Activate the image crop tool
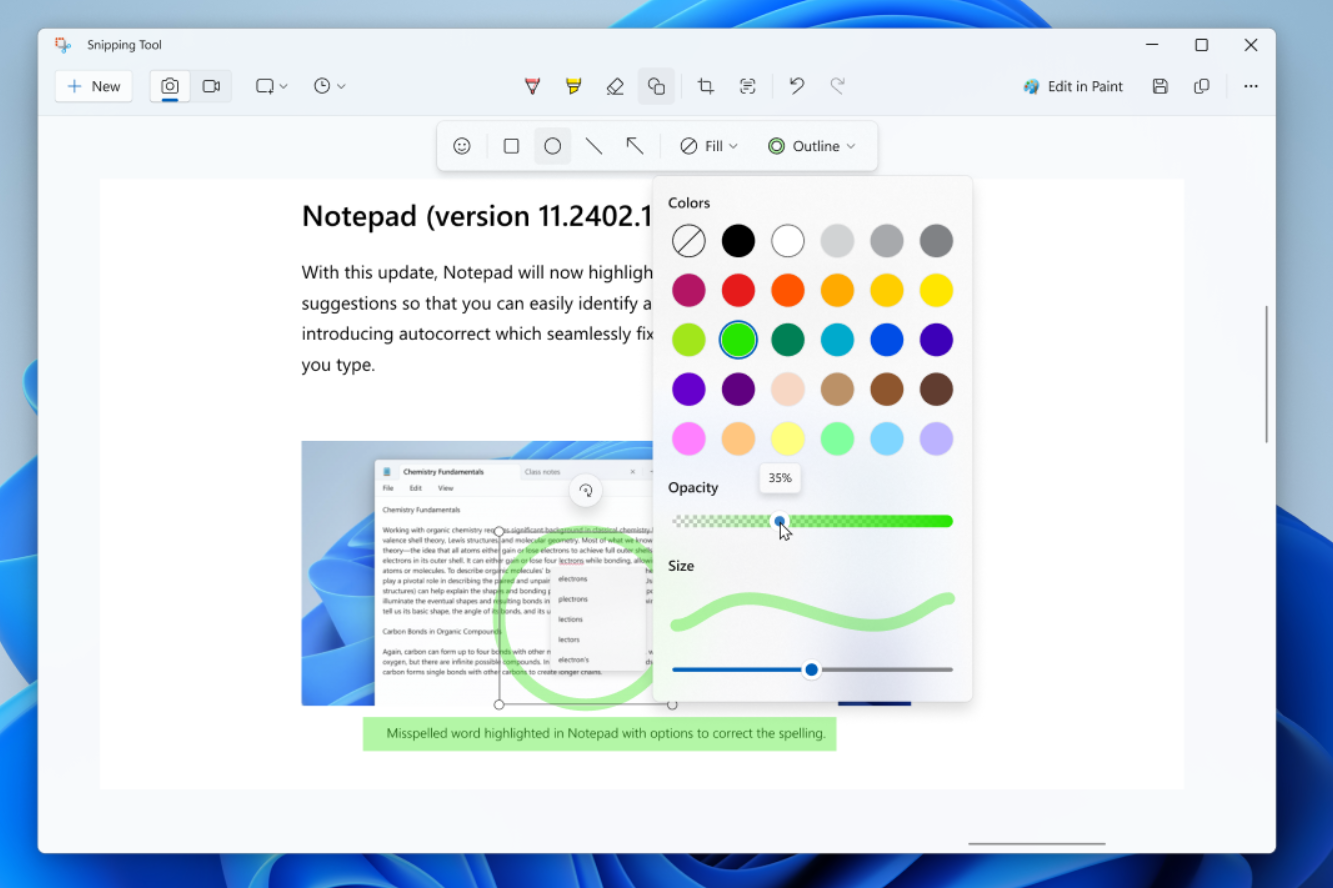Image resolution: width=1333 pixels, height=888 pixels. tap(706, 87)
